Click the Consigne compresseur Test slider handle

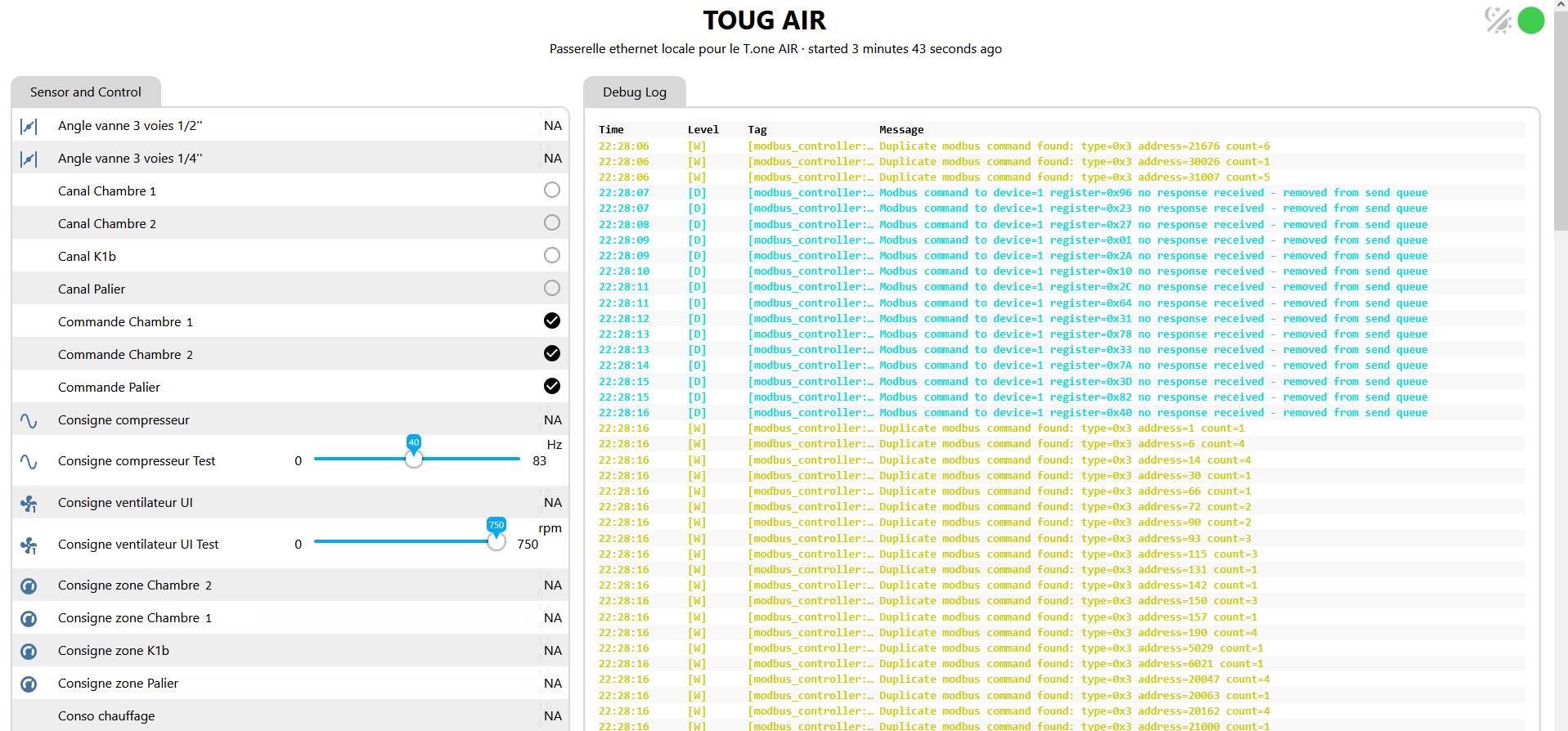click(x=414, y=459)
